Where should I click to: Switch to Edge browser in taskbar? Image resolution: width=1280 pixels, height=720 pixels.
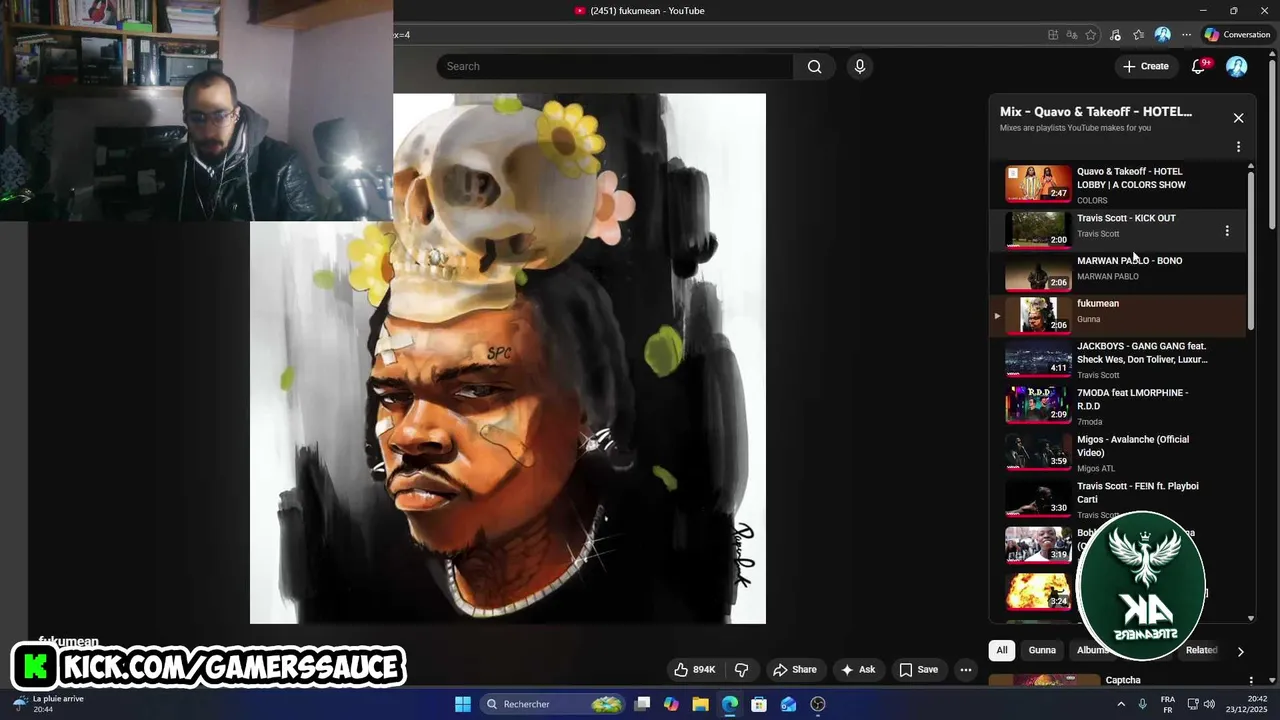click(x=730, y=704)
